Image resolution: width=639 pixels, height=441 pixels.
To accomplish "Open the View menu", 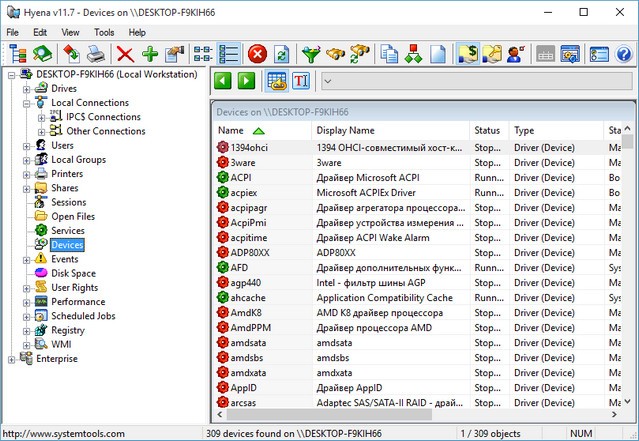I will pos(70,32).
